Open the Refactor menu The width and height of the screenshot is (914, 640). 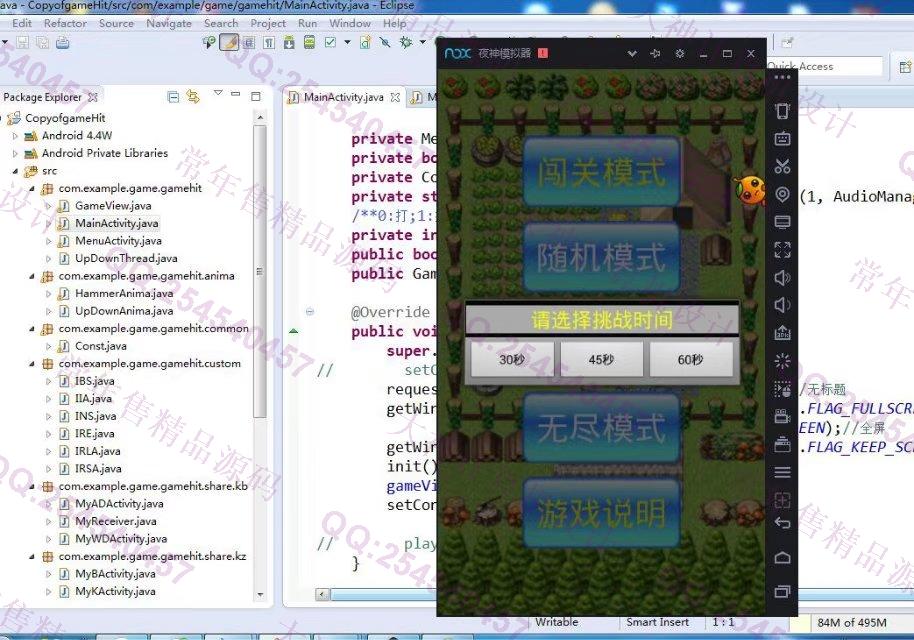(65, 23)
